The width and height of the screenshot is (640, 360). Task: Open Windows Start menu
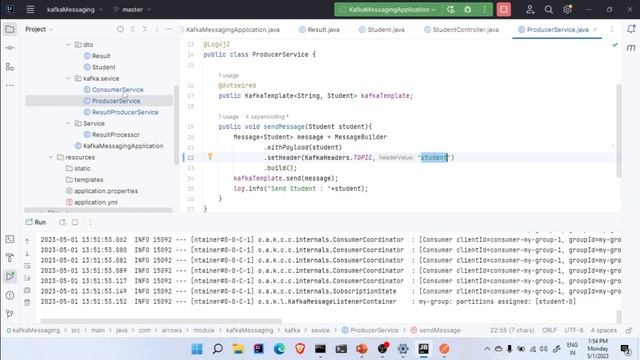[x=197, y=349]
